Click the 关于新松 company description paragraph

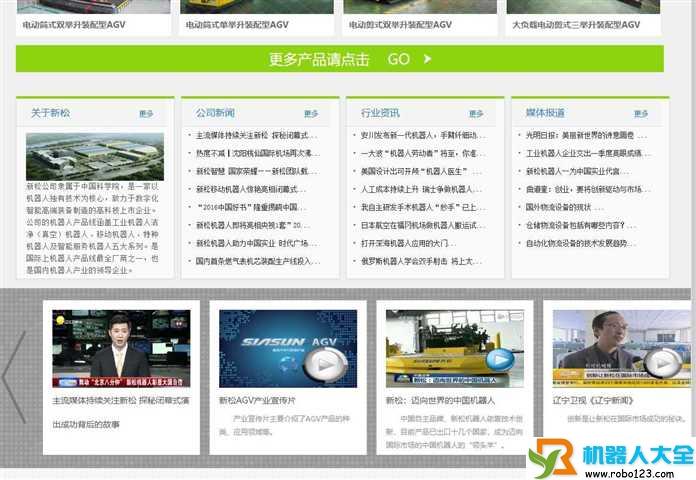pos(92,228)
